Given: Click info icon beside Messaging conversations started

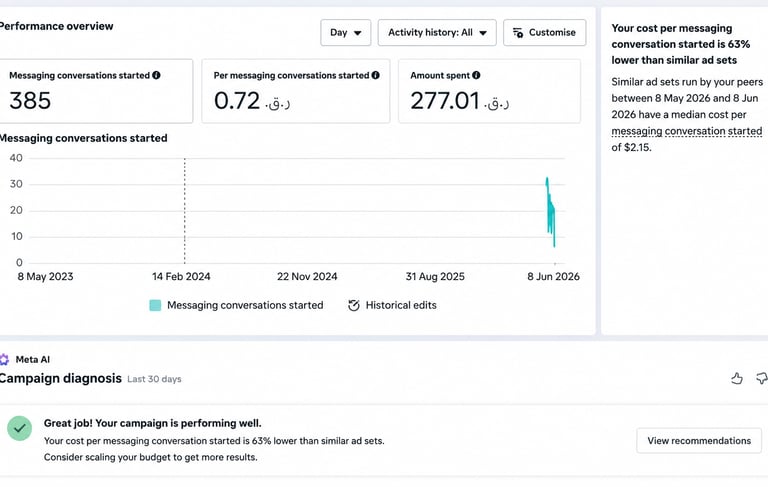Looking at the screenshot, I should [x=156, y=75].
